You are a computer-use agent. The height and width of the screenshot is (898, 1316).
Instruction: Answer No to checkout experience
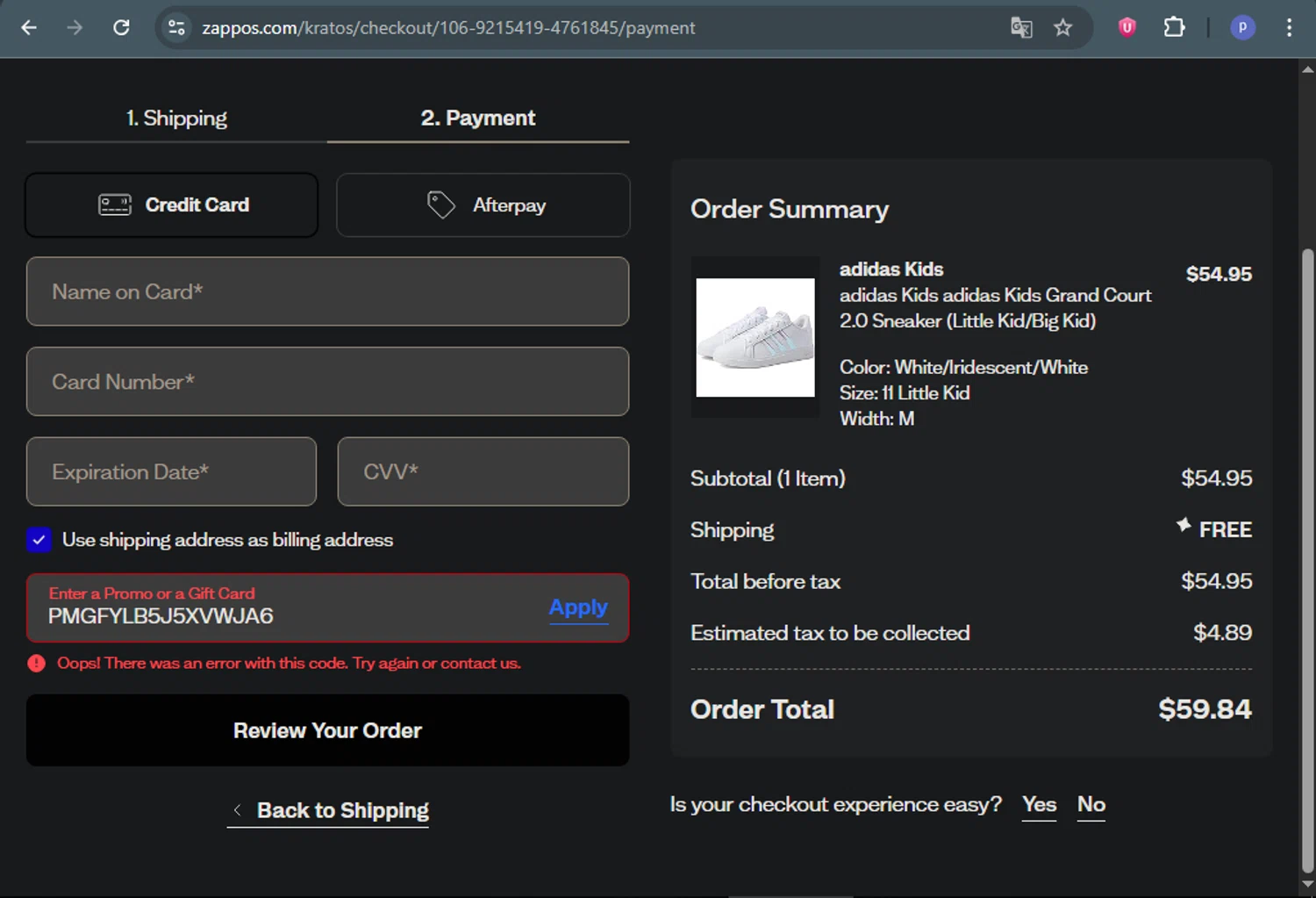tap(1091, 804)
